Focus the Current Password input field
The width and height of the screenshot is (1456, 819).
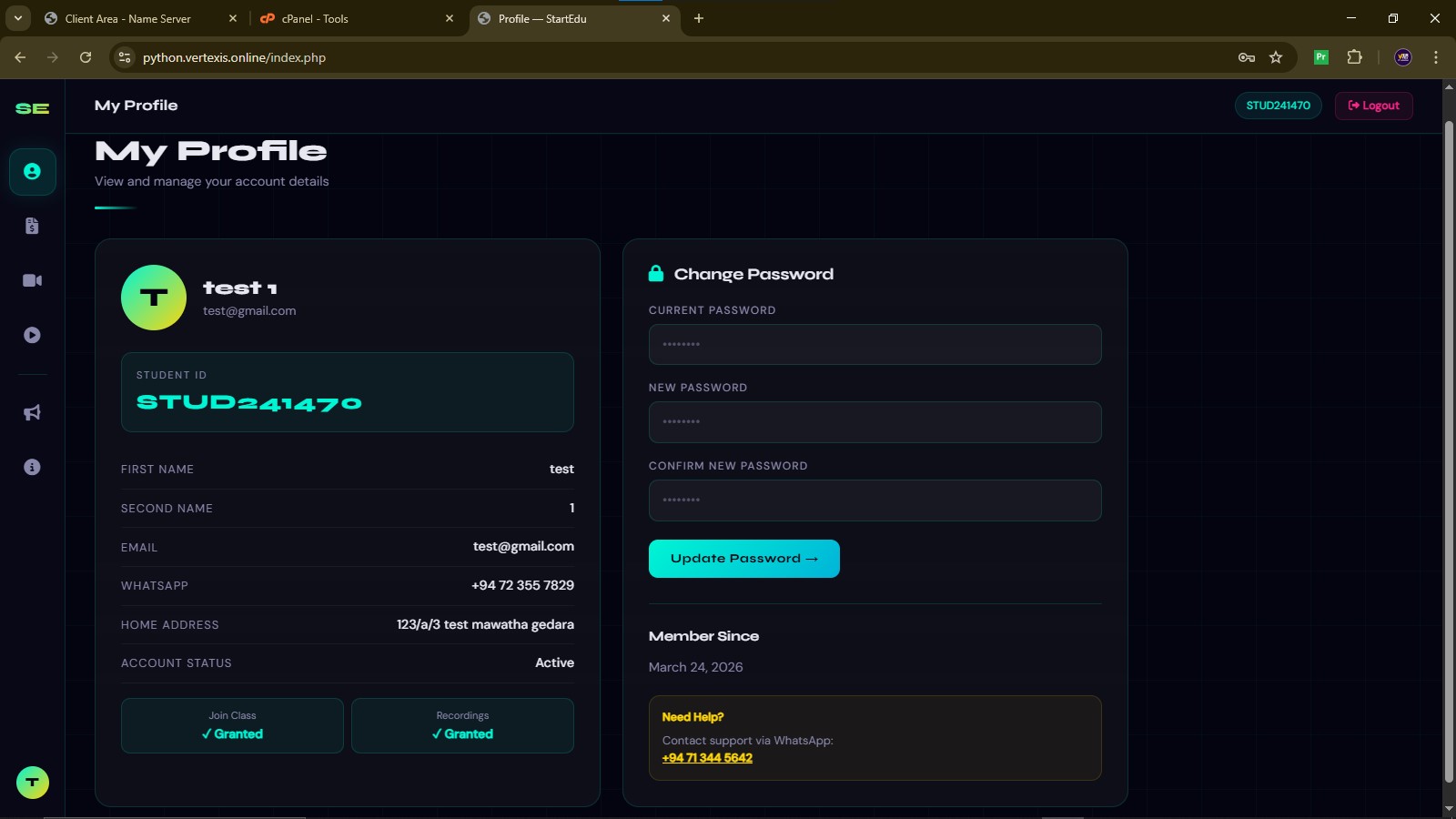[874, 344]
